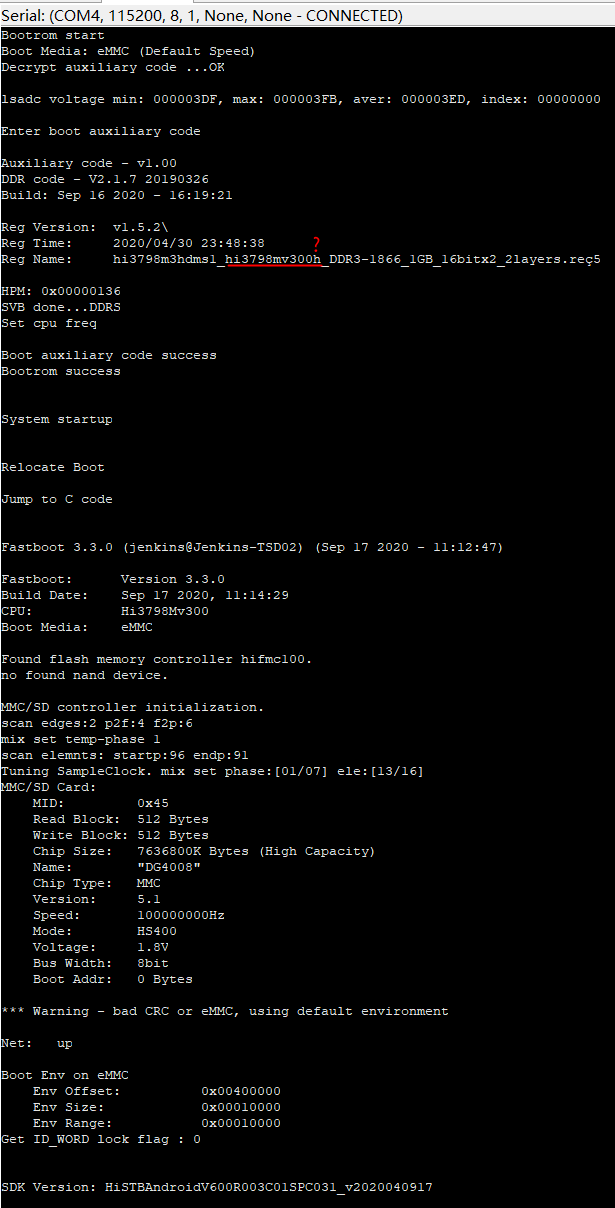Click the "HPM: 0x00000136" line
This screenshot has height=1208, width=615.
61,291
